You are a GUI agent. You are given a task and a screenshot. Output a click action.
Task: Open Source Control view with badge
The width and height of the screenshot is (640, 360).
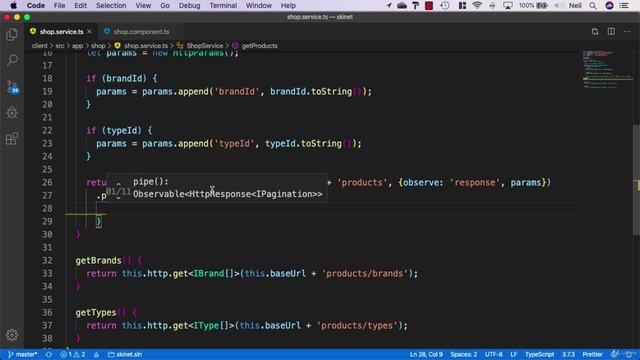(12, 87)
